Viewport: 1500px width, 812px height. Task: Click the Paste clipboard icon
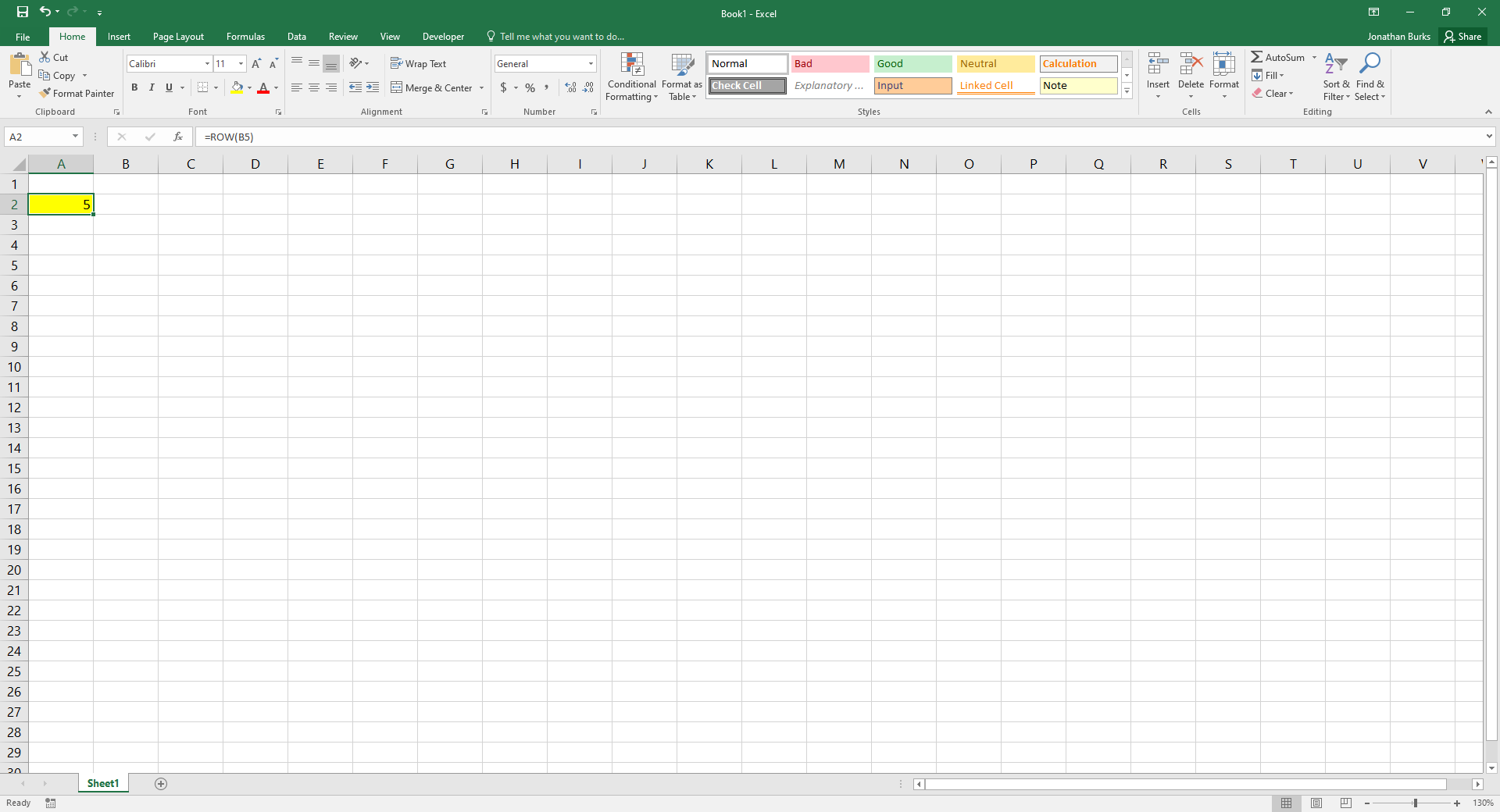[x=20, y=64]
